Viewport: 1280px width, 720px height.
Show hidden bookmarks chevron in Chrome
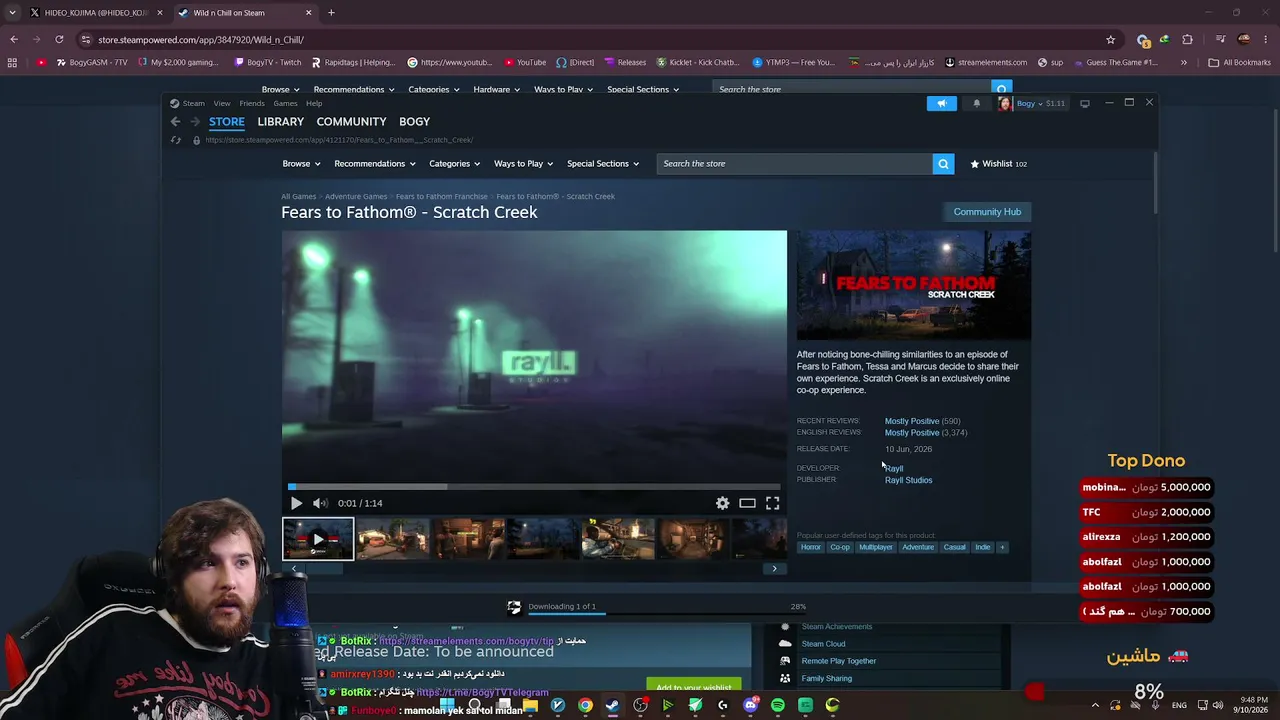pyautogui.click(x=1183, y=62)
